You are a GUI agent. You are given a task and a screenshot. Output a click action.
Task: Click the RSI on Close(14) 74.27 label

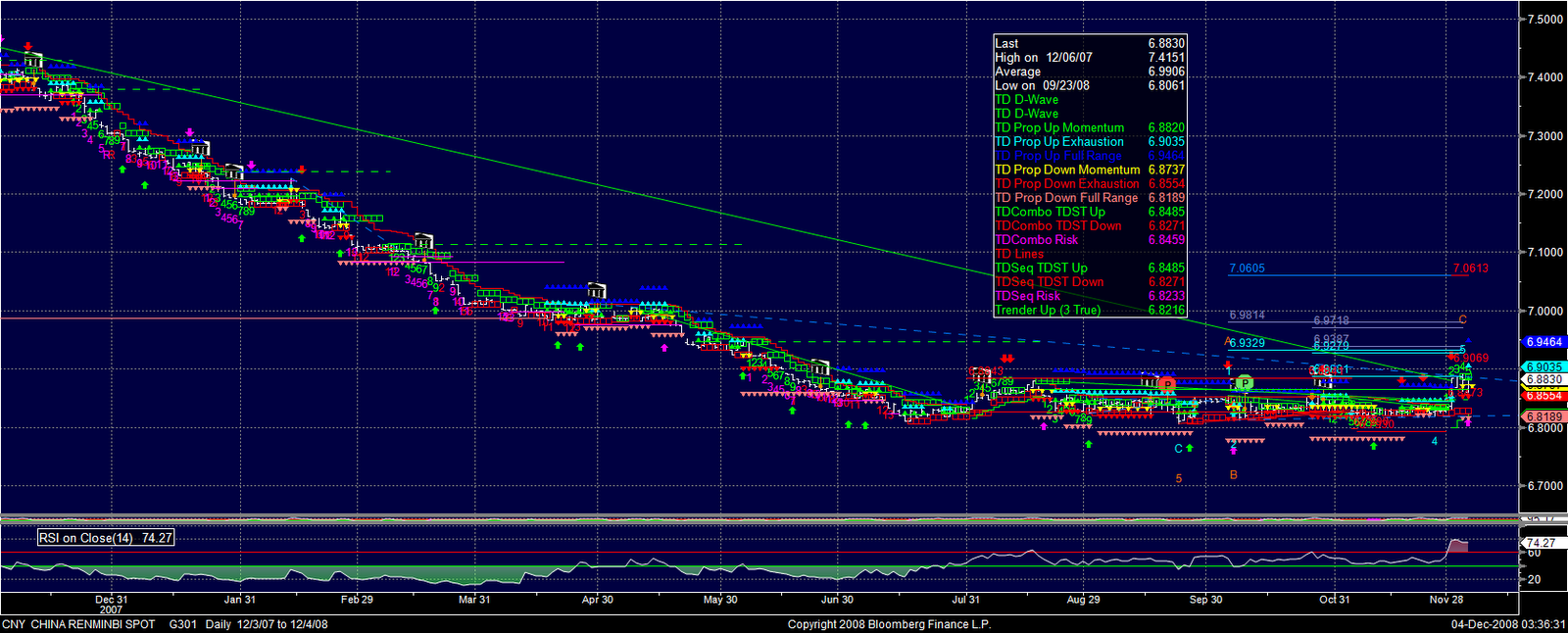pos(106,538)
